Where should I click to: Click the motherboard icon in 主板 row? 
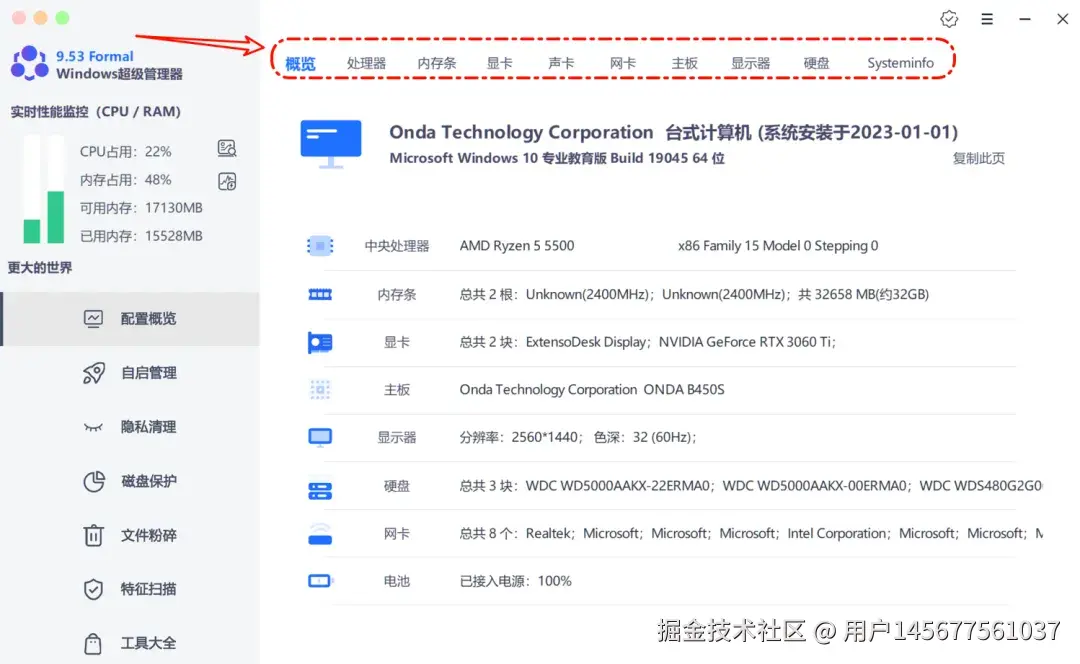pos(320,390)
